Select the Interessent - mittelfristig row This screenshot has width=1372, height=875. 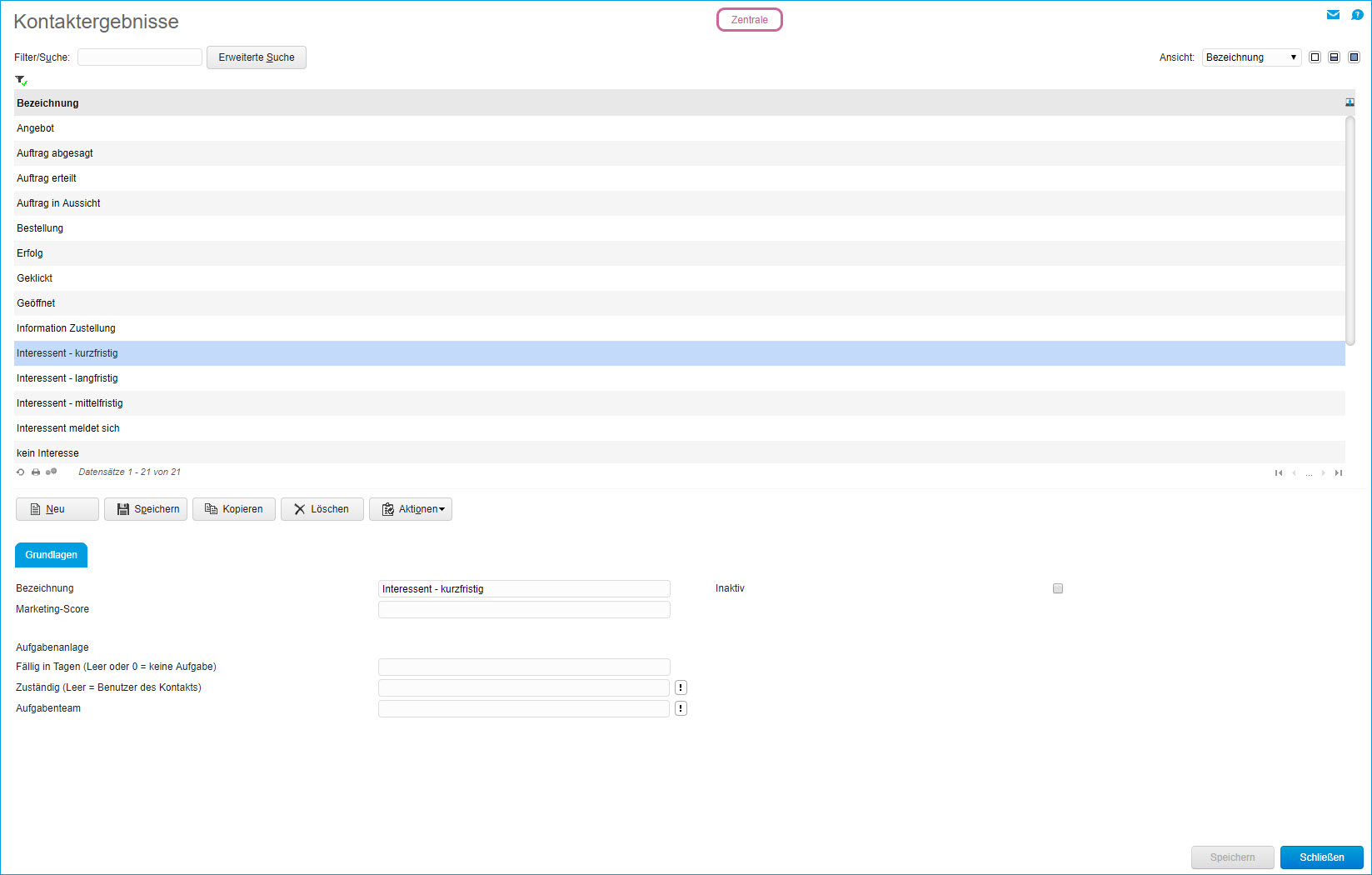[x=680, y=403]
